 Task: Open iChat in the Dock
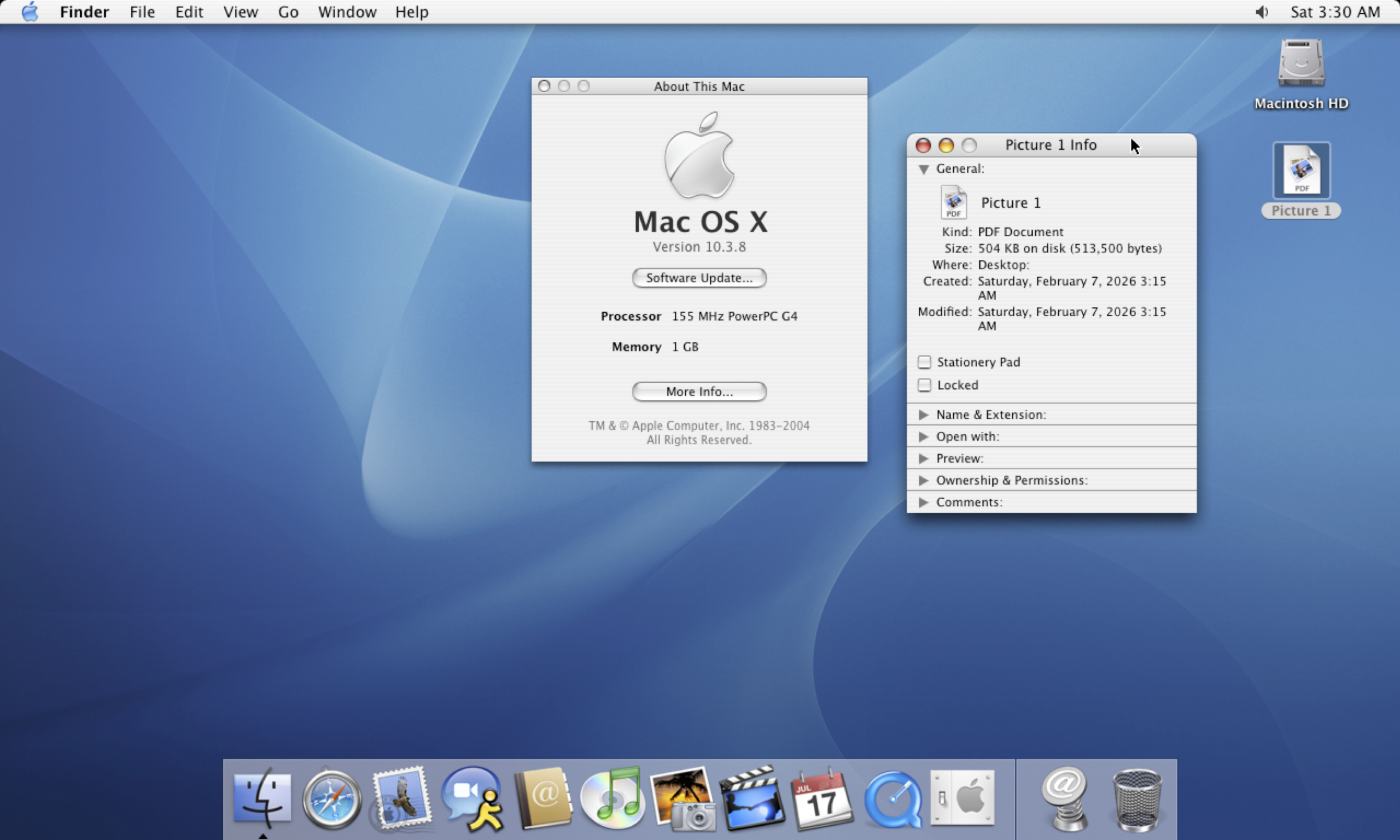tap(472, 799)
